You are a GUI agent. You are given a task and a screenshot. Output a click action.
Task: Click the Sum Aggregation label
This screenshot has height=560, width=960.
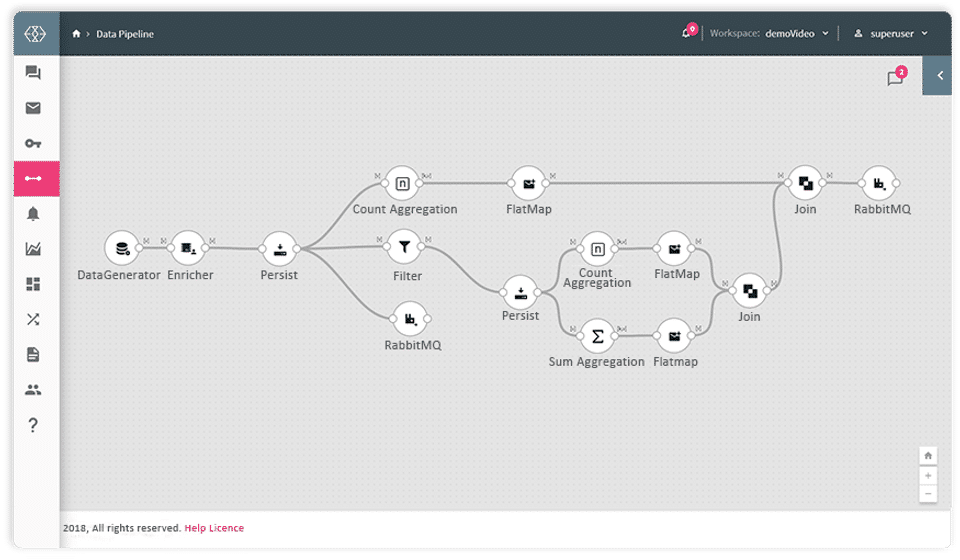pyautogui.click(x=596, y=362)
